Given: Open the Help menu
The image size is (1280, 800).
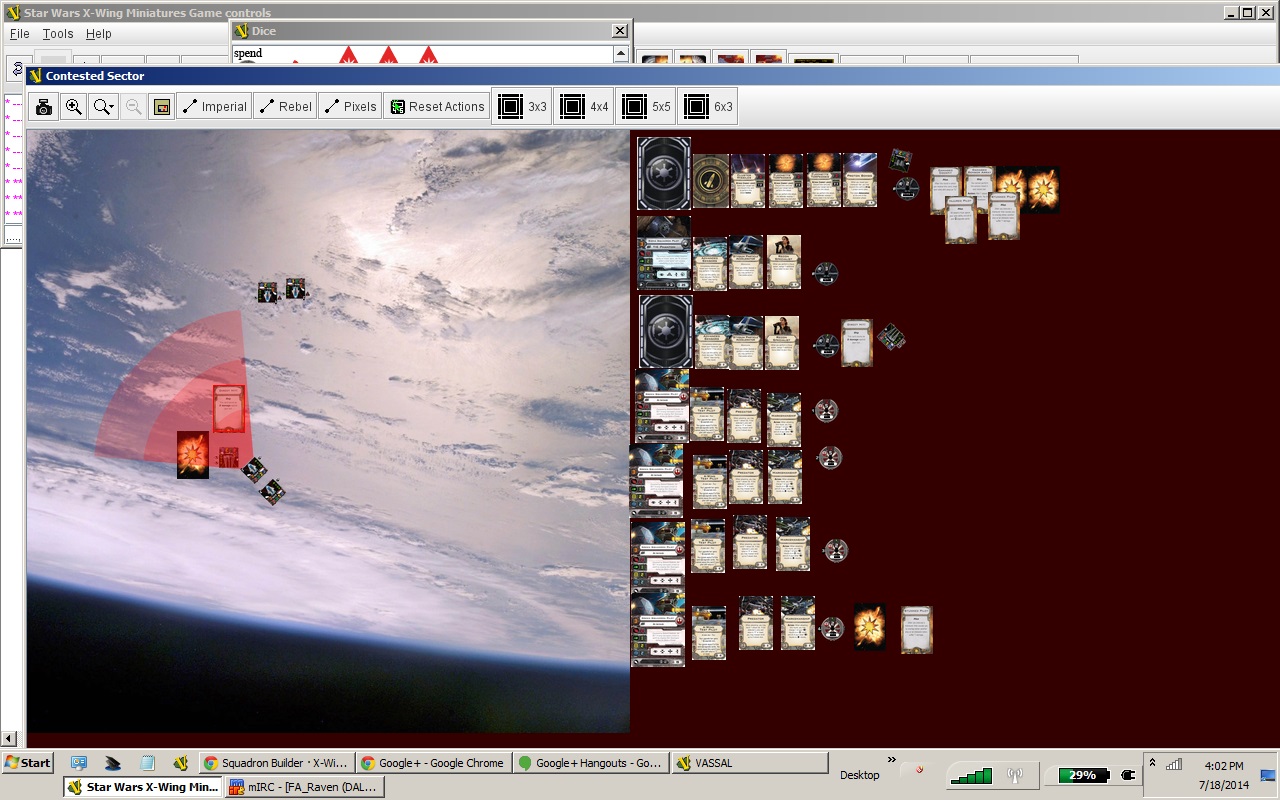Looking at the screenshot, I should (x=99, y=34).
